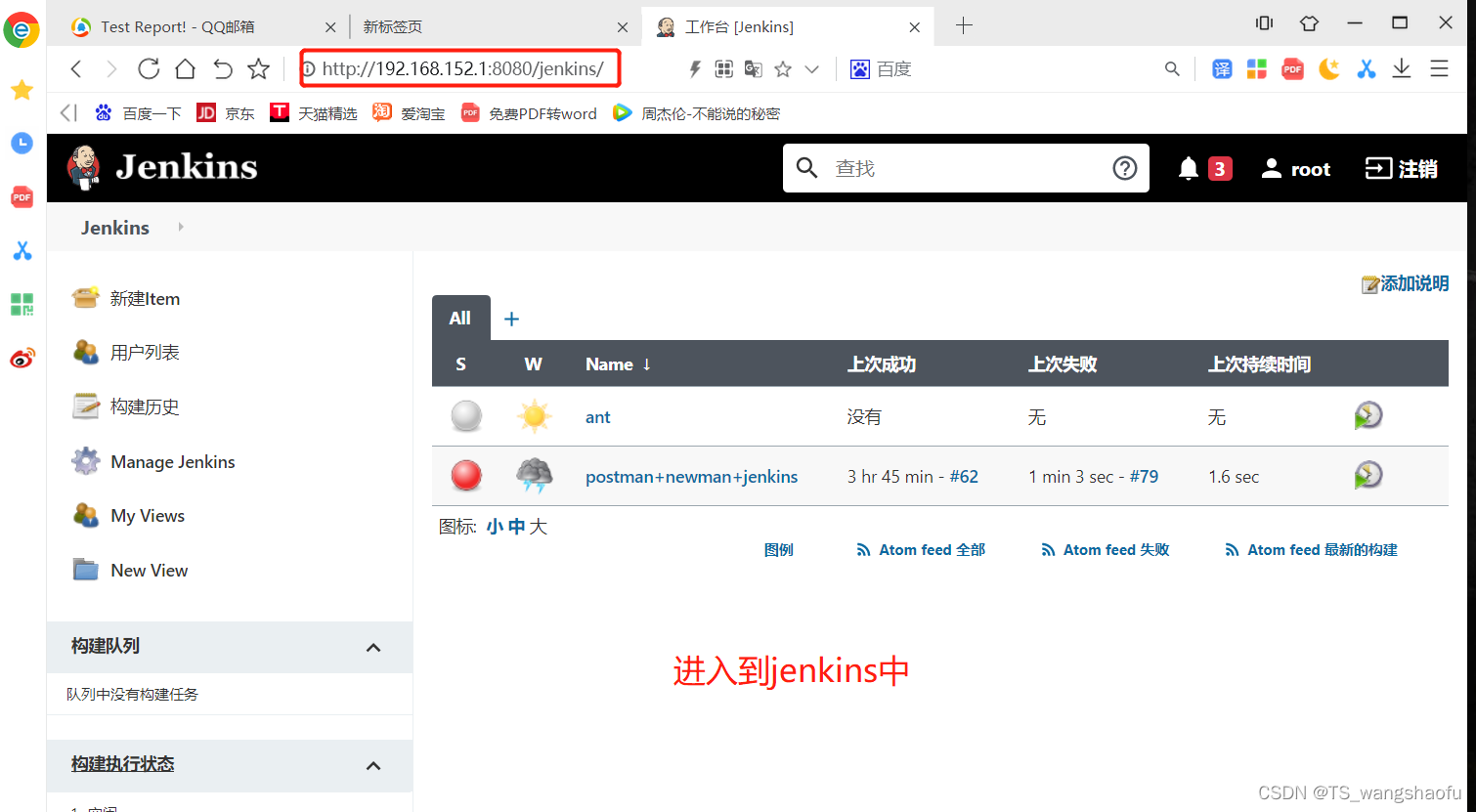Schedule a build for ant job
Viewport: 1476px width, 812px height.
(x=1368, y=415)
